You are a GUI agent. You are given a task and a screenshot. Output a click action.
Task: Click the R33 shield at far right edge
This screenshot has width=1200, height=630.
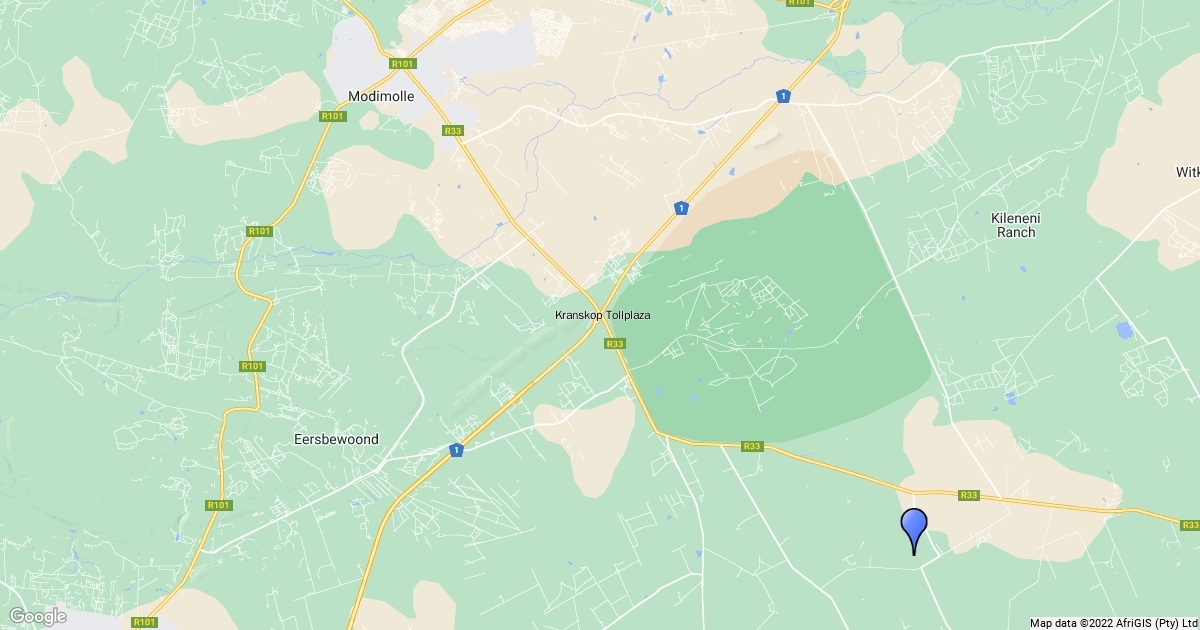click(1189, 525)
